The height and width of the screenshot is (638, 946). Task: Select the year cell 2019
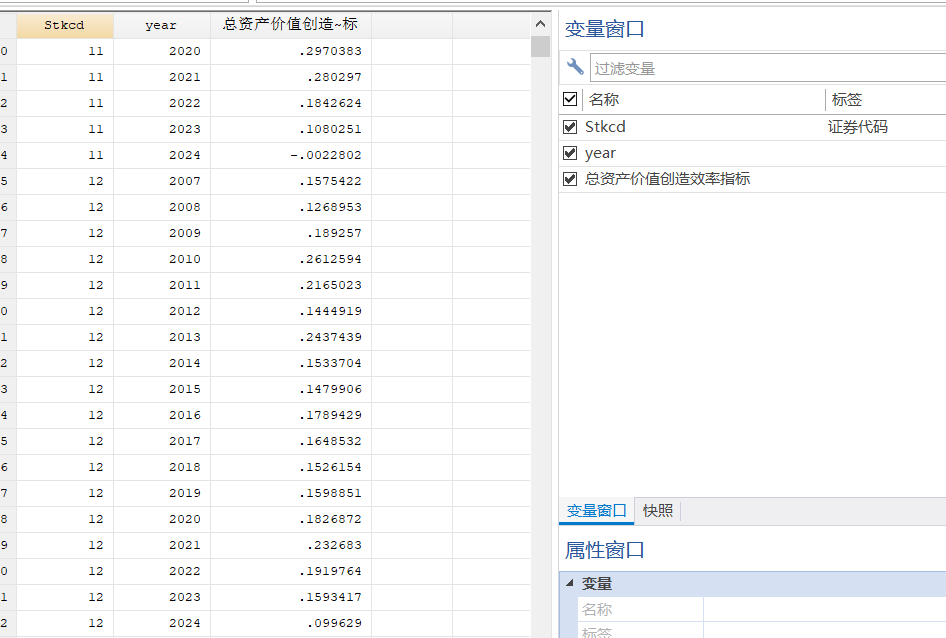coord(162,493)
